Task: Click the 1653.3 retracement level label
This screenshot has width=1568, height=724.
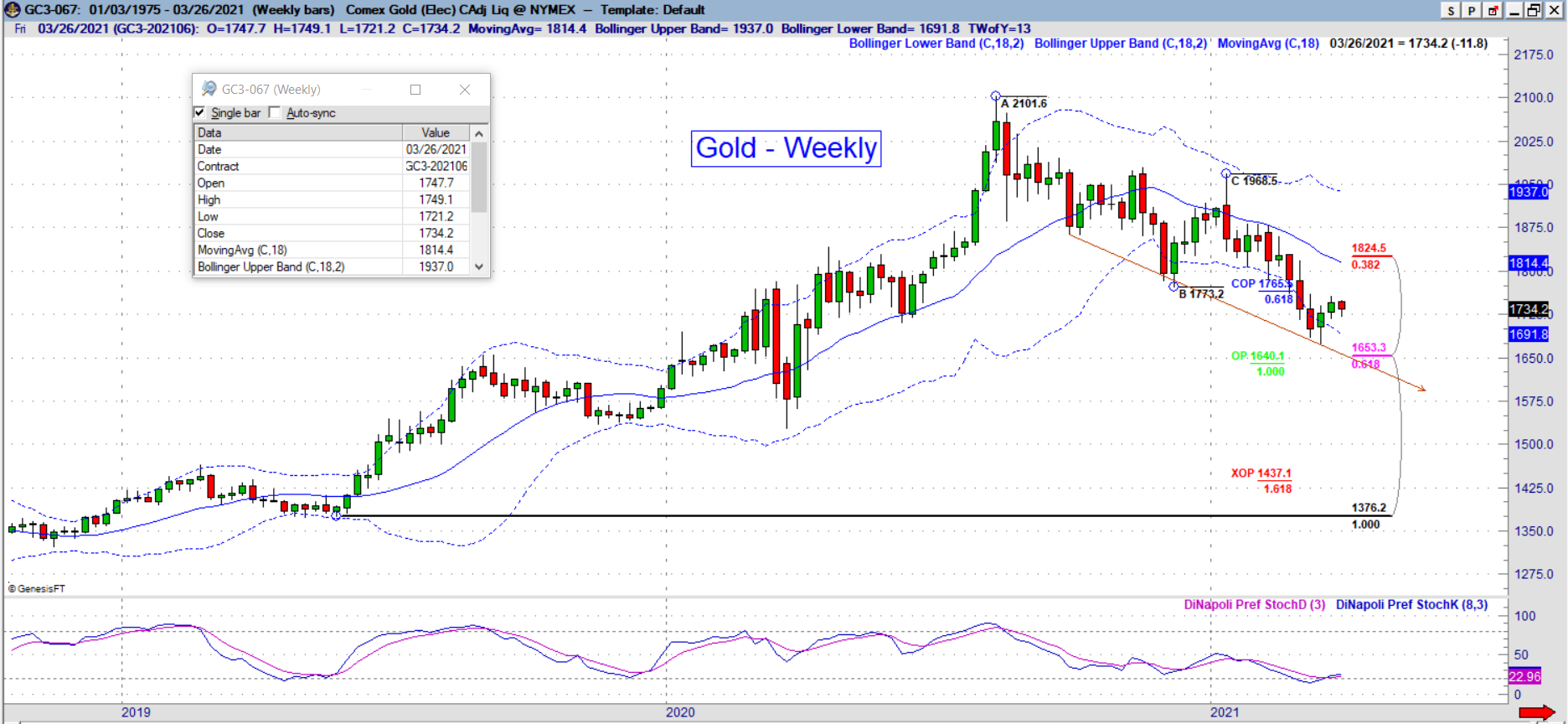Action: [1369, 347]
